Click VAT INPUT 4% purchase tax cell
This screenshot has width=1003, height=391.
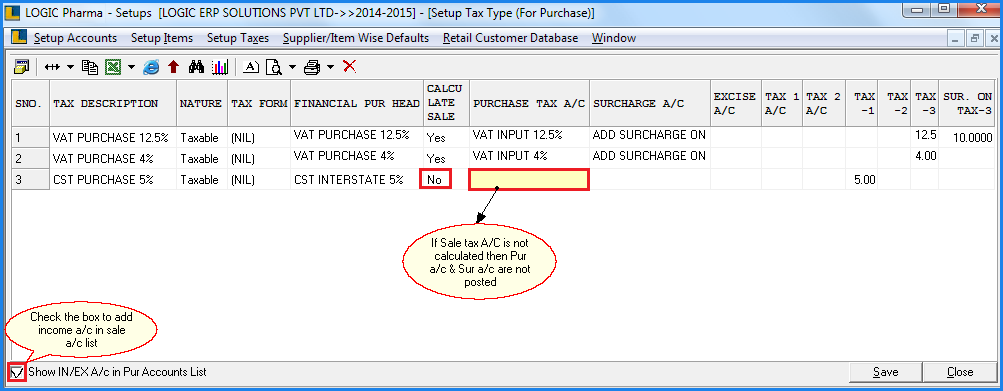(x=529, y=159)
